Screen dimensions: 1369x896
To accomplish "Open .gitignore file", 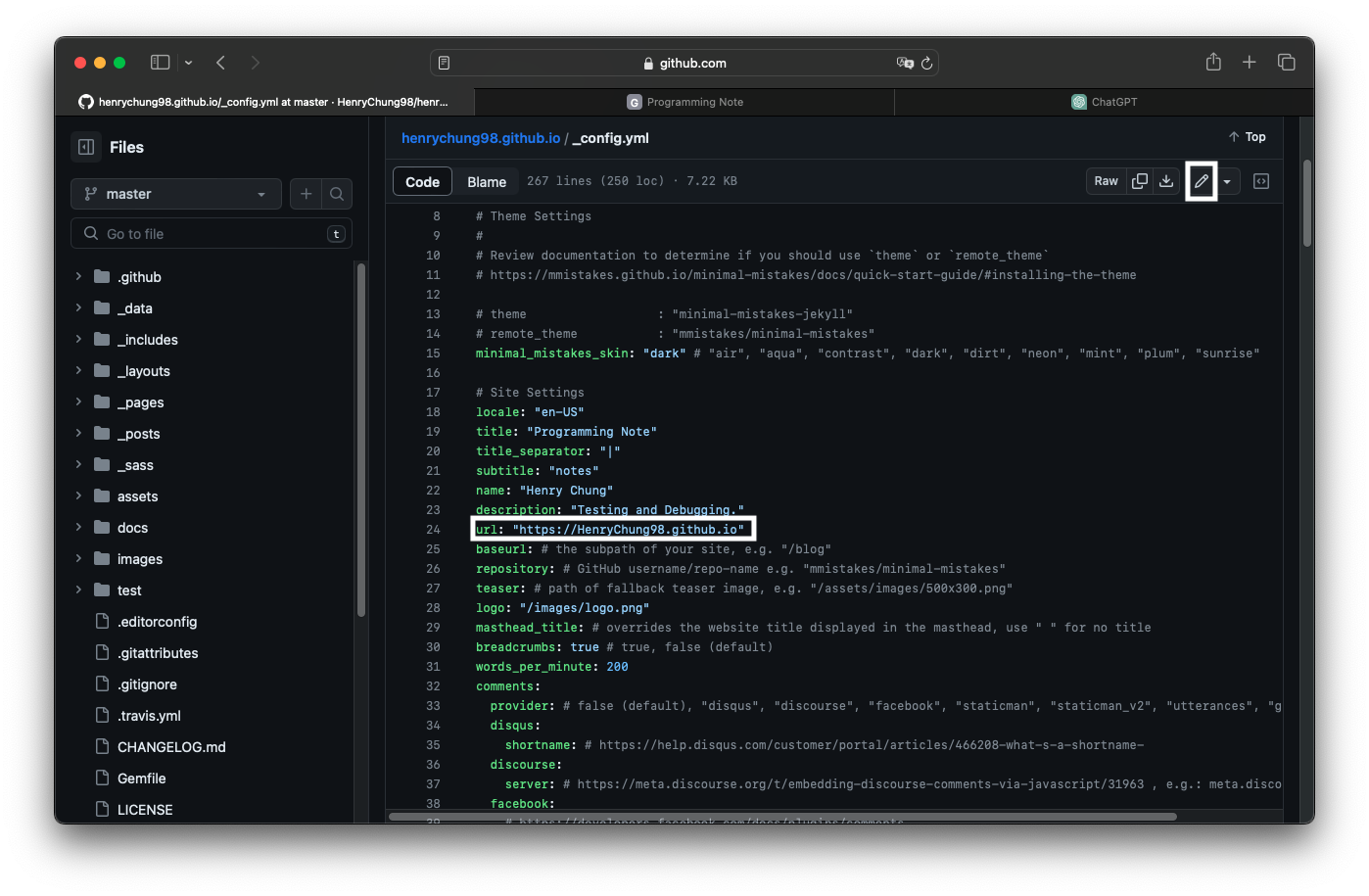I will click(147, 684).
